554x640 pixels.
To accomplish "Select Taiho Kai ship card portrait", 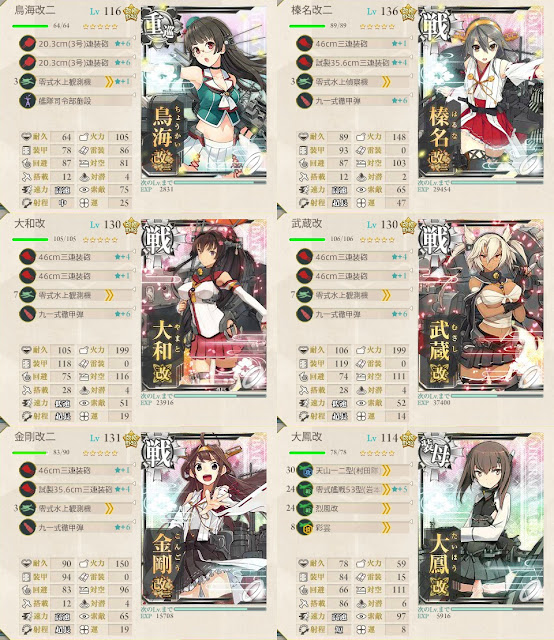I will tap(481, 519).
